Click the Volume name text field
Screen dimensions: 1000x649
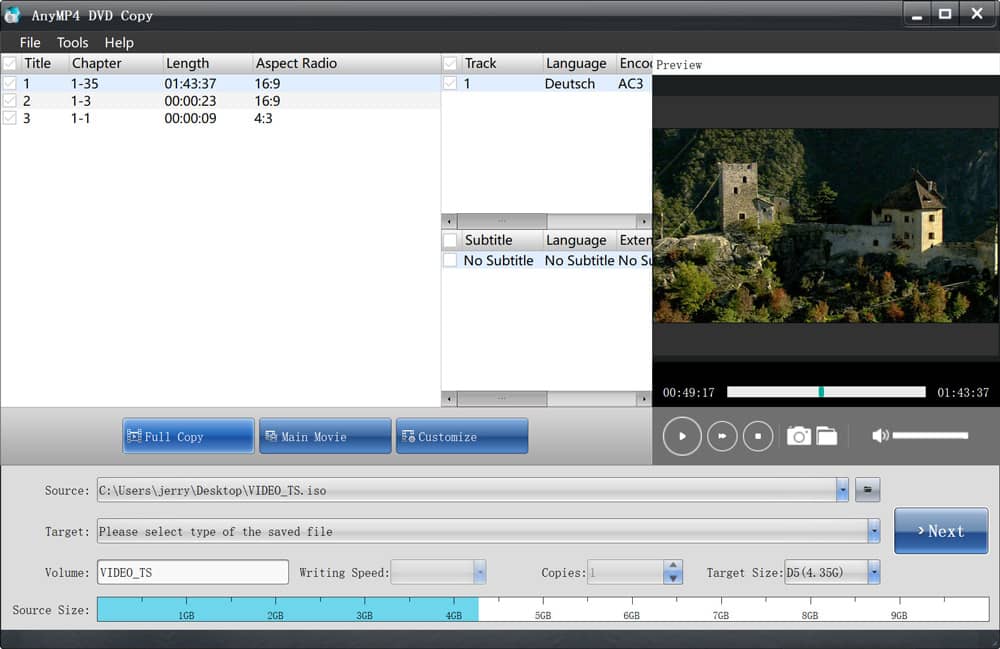click(192, 572)
